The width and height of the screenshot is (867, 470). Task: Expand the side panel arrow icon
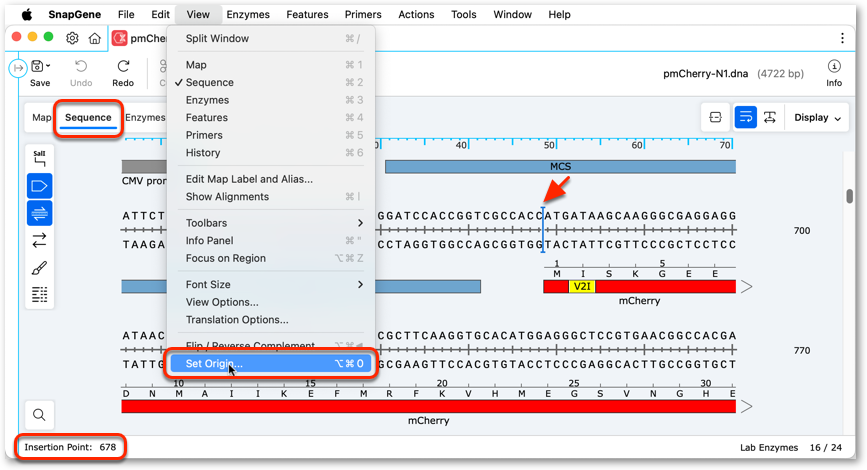point(18,68)
